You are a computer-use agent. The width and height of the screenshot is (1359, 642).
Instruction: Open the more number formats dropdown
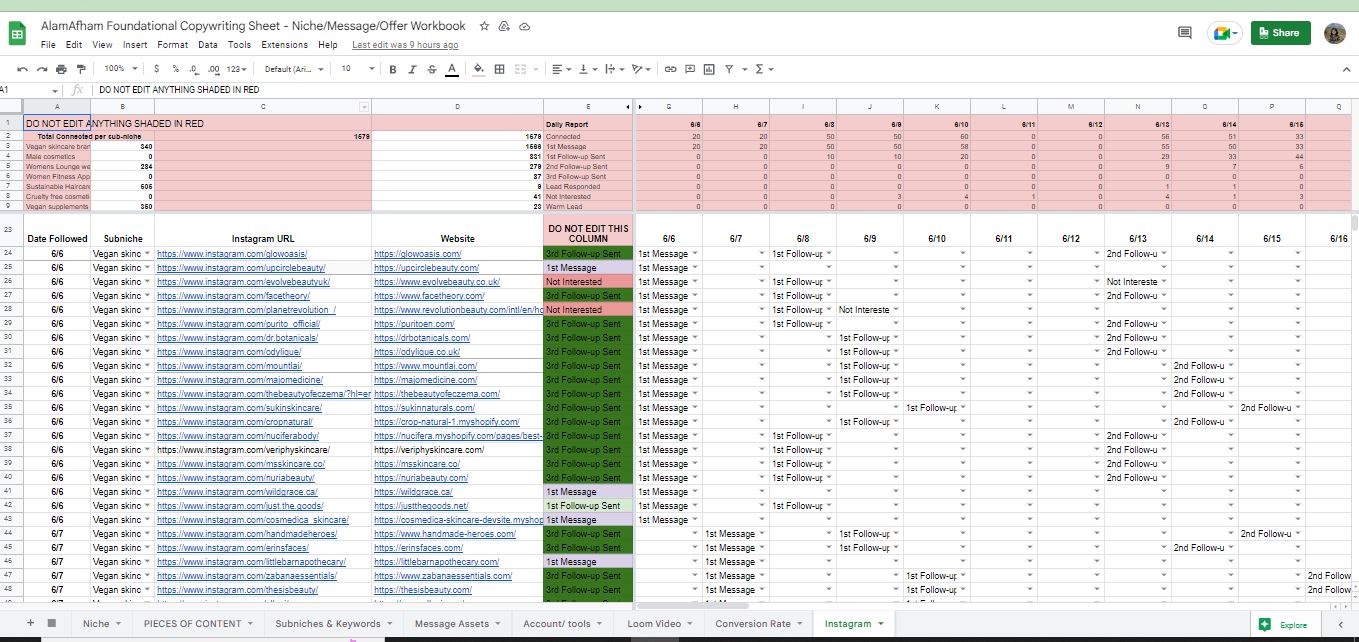pyautogui.click(x=237, y=69)
